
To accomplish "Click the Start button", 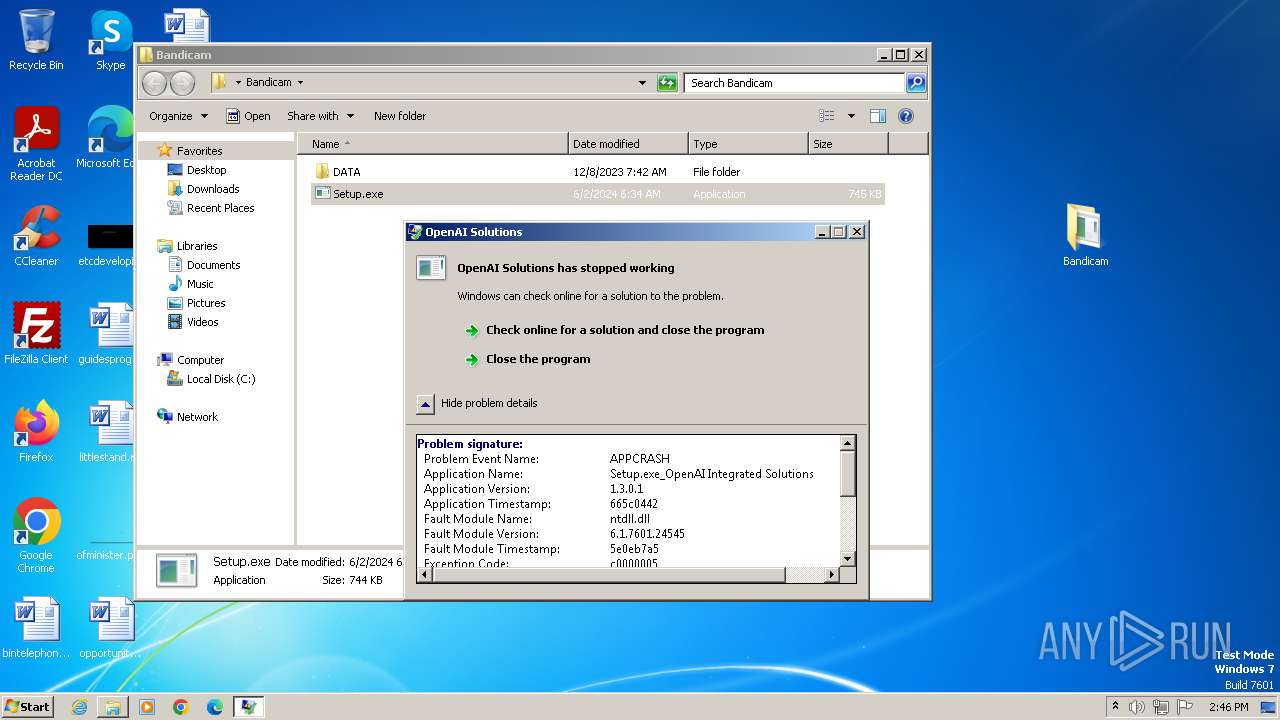I will (28, 707).
